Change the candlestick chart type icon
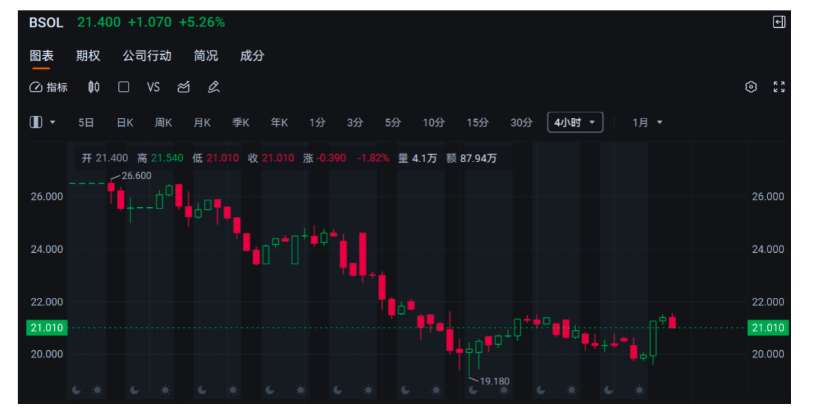Image resolution: width=832 pixels, height=418 pixels. (x=94, y=87)
